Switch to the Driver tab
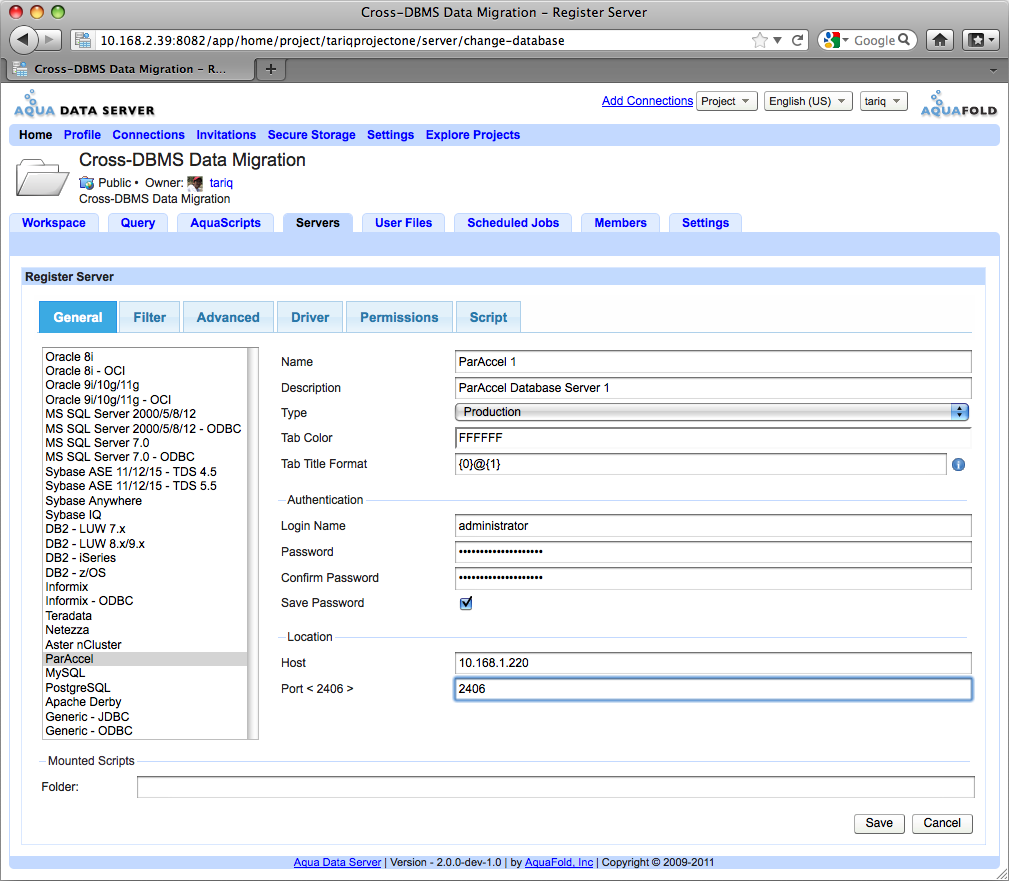 (310, 317)
